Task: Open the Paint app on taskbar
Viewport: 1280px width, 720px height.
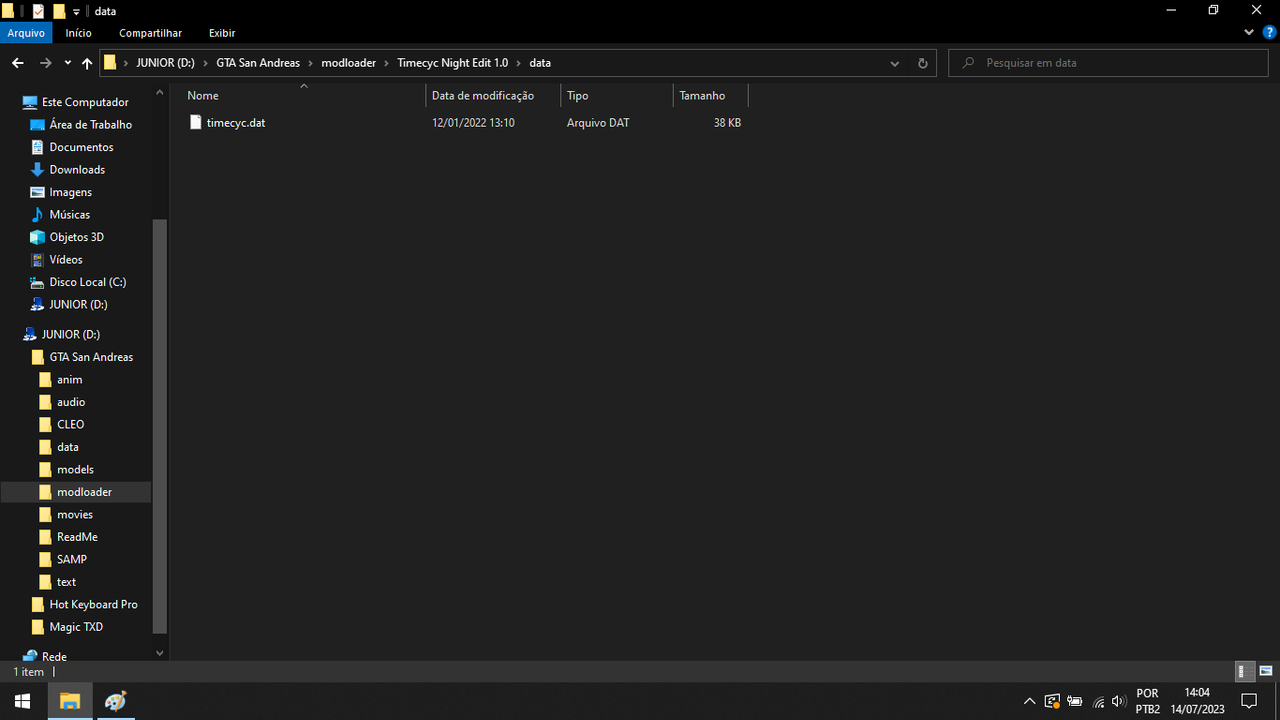Action: pyautogui.click(x=116, y=701)
